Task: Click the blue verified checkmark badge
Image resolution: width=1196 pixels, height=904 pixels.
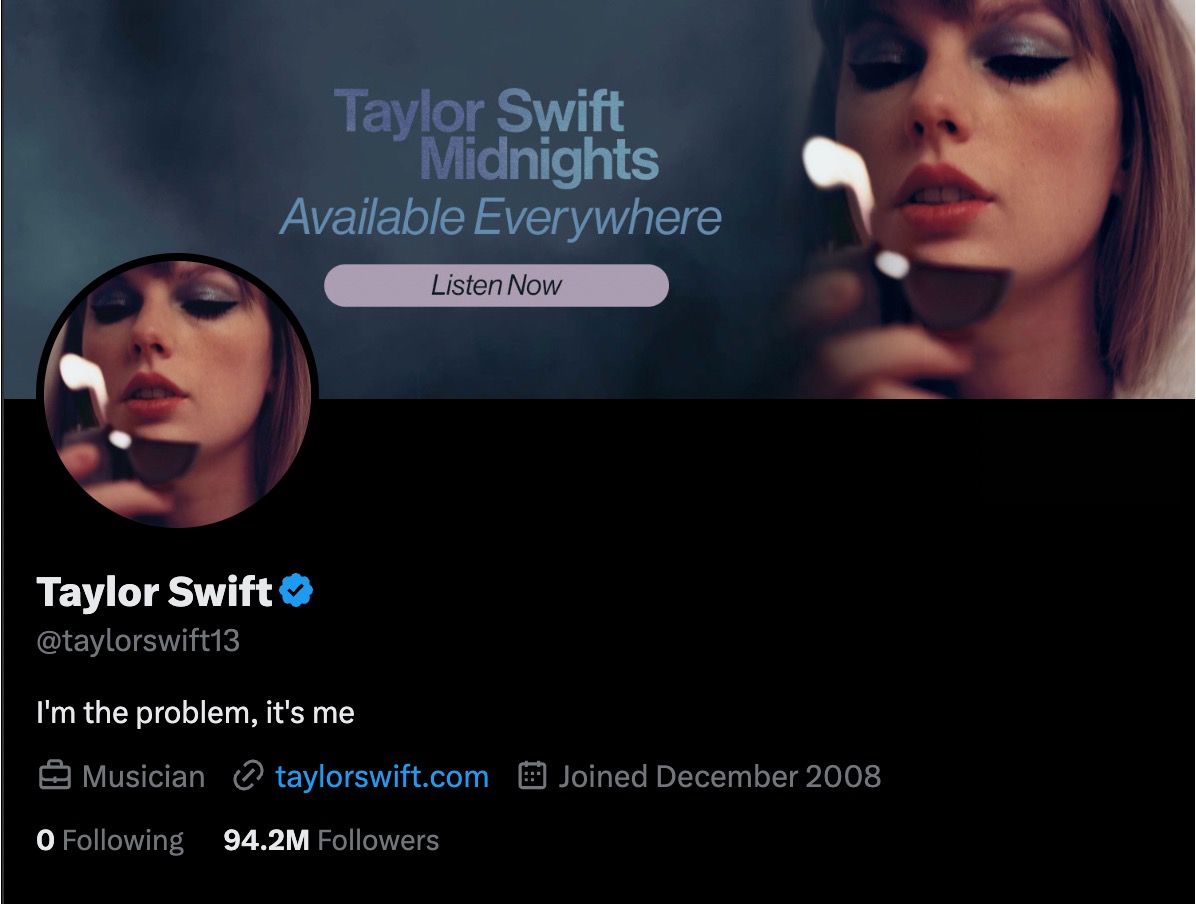Action: pyautogui.click(x=297, y=590)
